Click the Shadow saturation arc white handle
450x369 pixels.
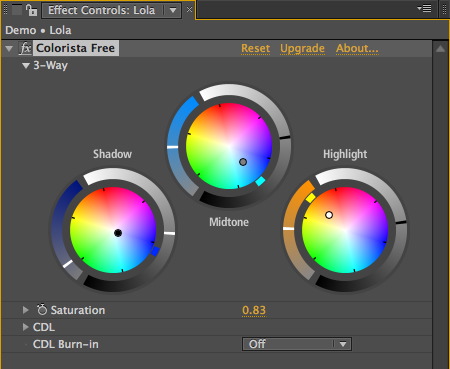(68, 264)
